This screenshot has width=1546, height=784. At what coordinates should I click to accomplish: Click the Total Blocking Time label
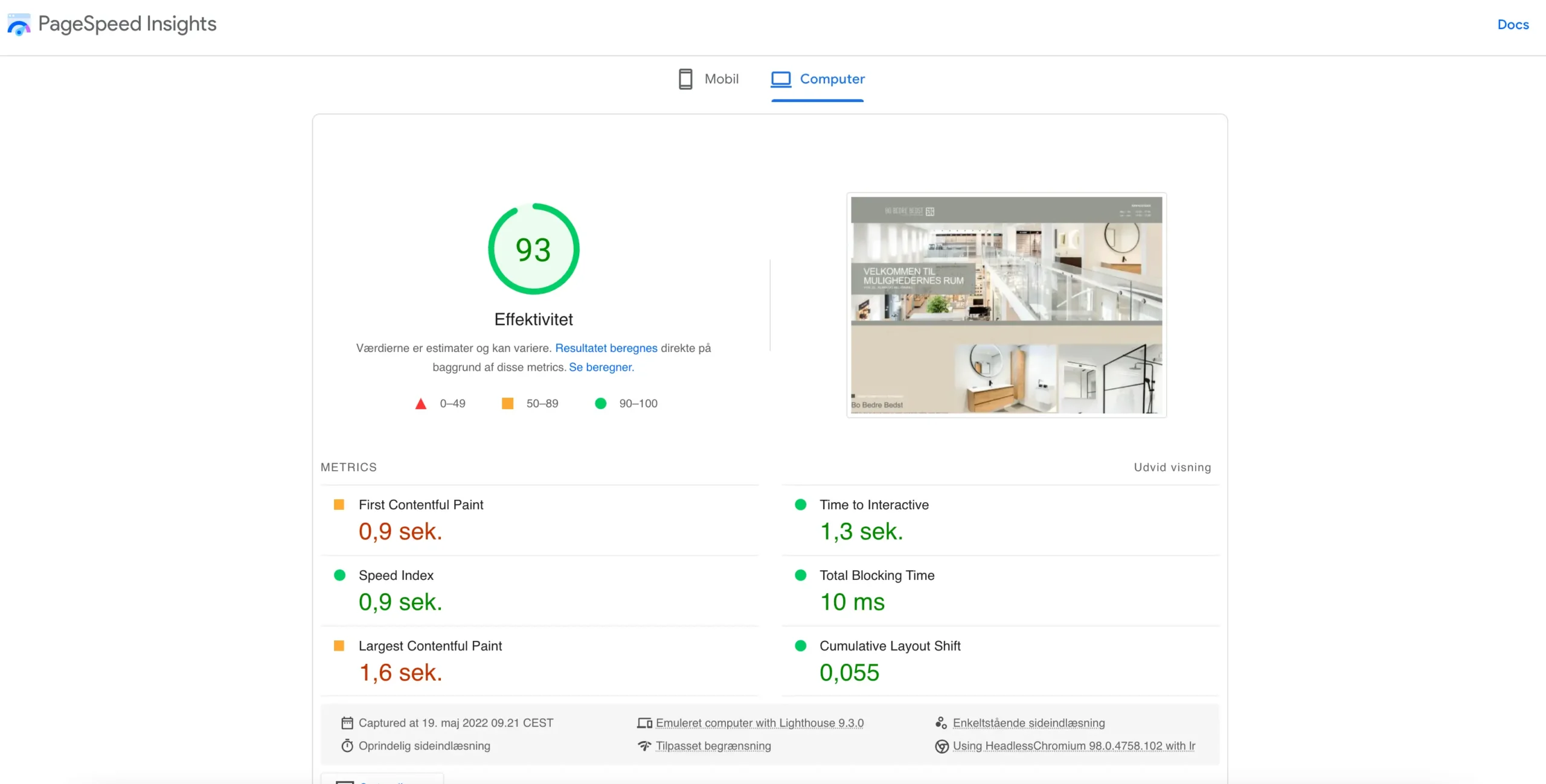pos(877,576)
